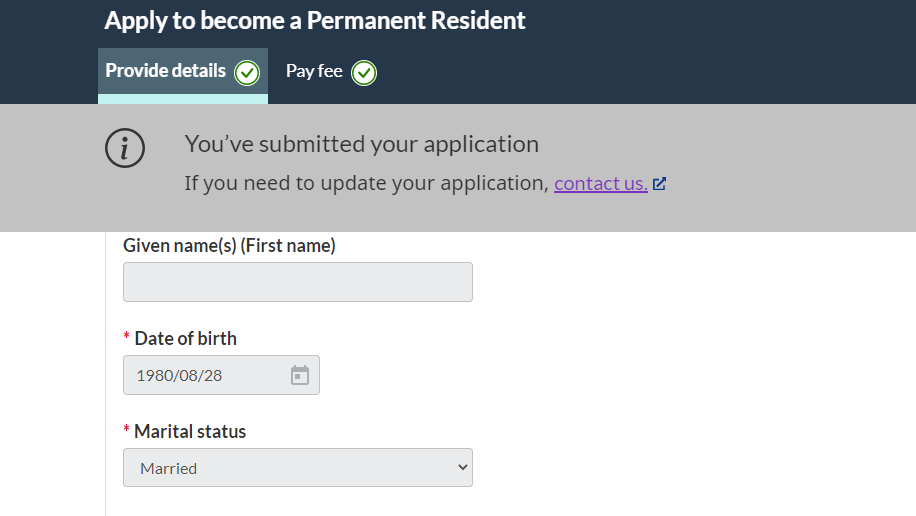This screenshot has width=916, height=516.
Task: Click the Given name(s) input field
Action: coord(297,282)
